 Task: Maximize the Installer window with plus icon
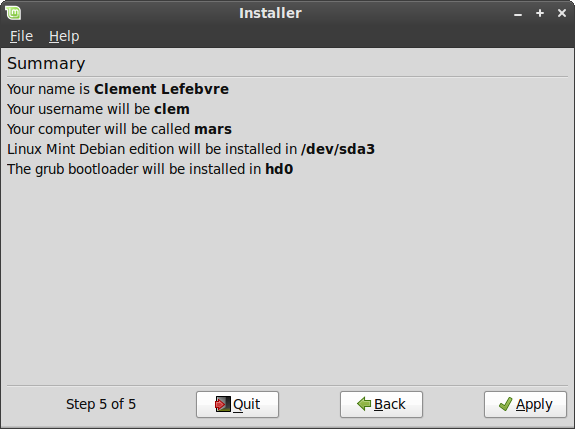540,13
